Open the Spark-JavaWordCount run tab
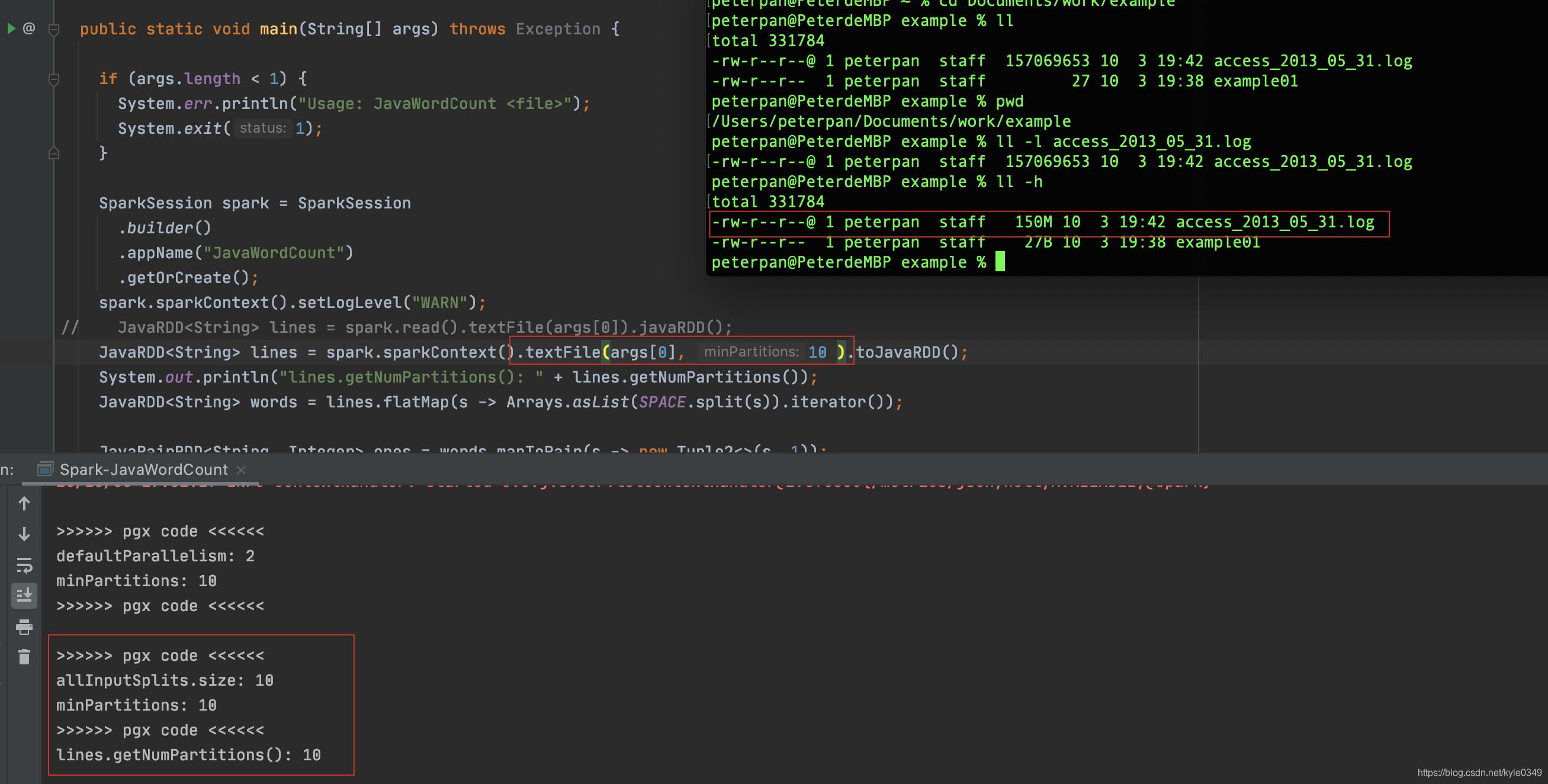 click(x=143, y=469)
